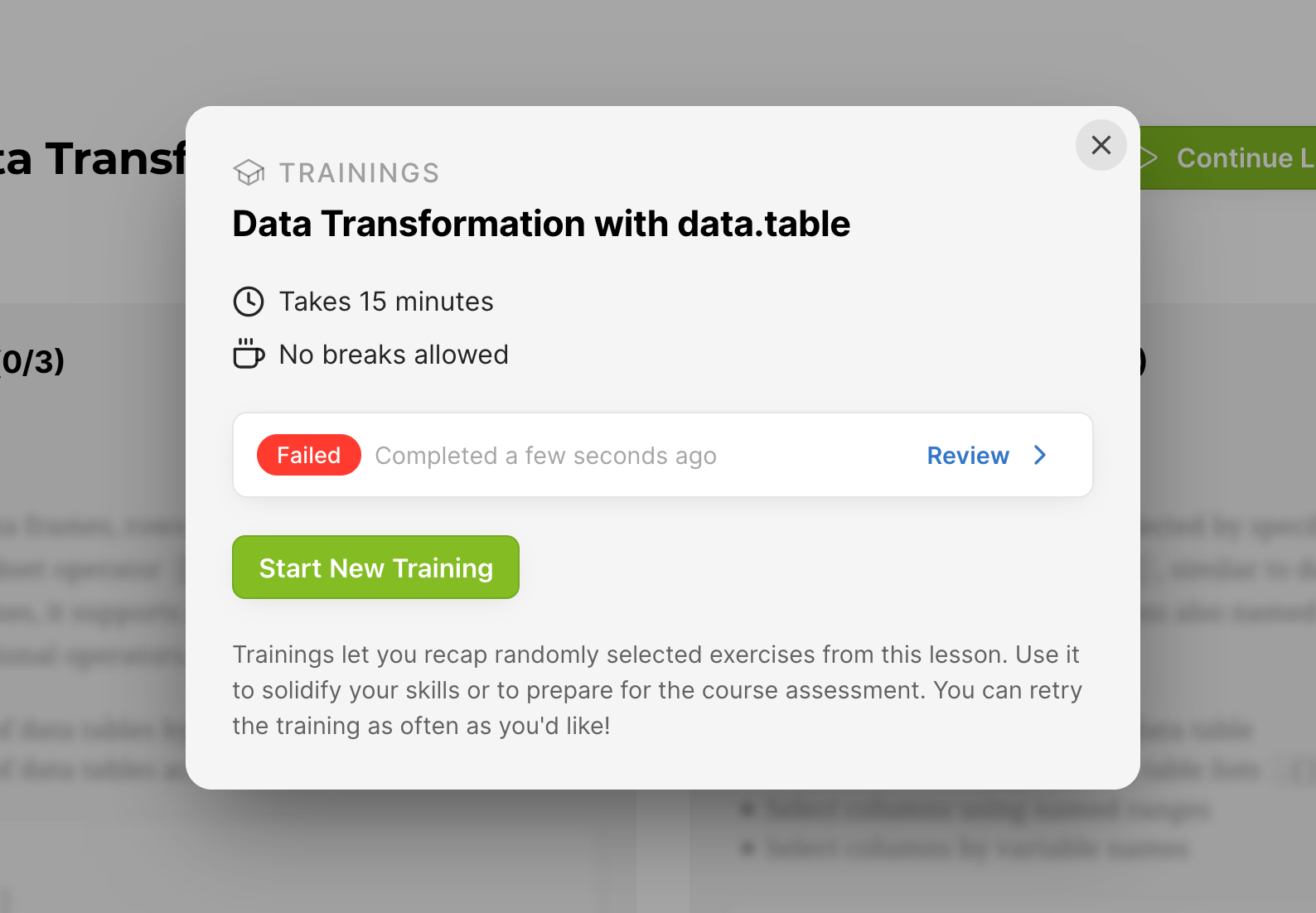Screen dimensions: 1316x913
Task: Click the 0/3 progress counter in the background
Action: (x=33, y=361)
